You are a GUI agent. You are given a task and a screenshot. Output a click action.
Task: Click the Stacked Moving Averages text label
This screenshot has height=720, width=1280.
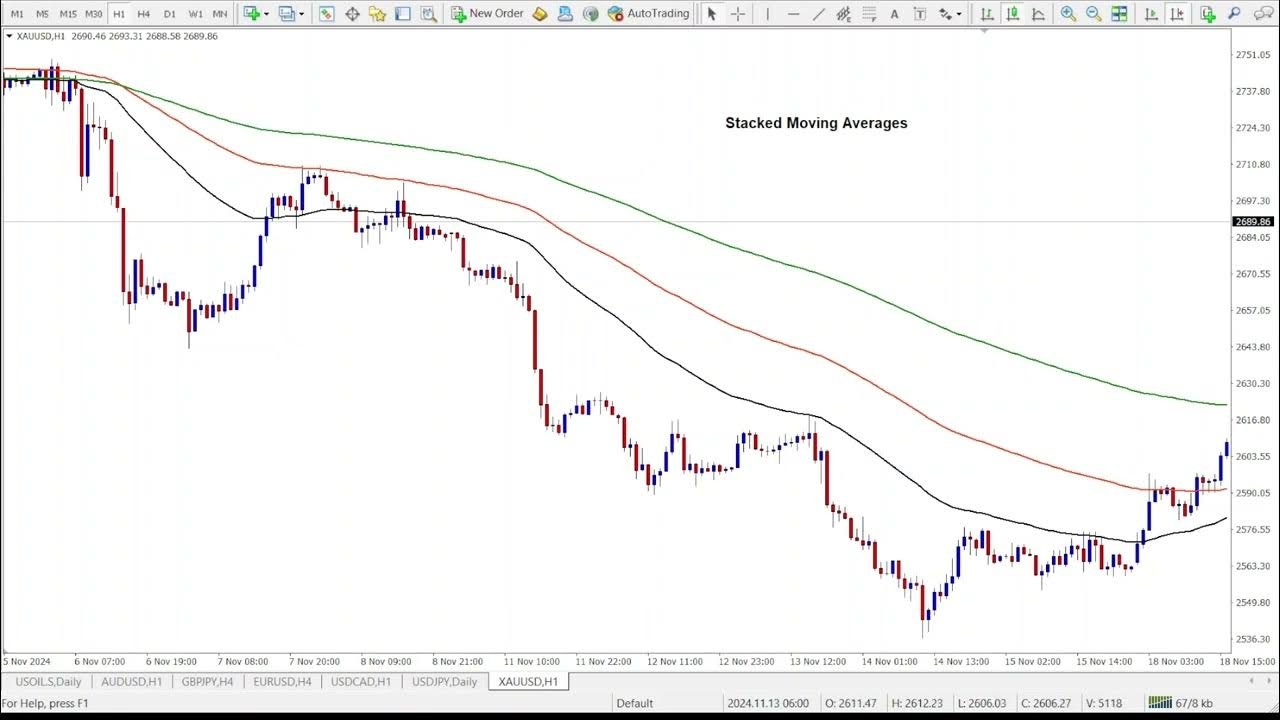816,123
